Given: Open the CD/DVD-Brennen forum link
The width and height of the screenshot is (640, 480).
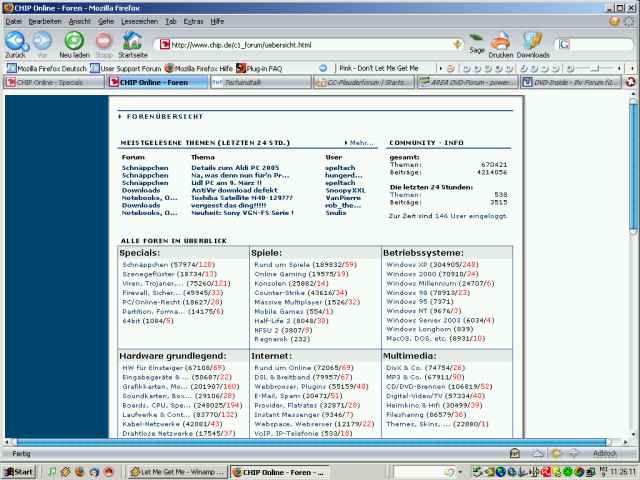Looking at the screenshot, I should (416, 386).
